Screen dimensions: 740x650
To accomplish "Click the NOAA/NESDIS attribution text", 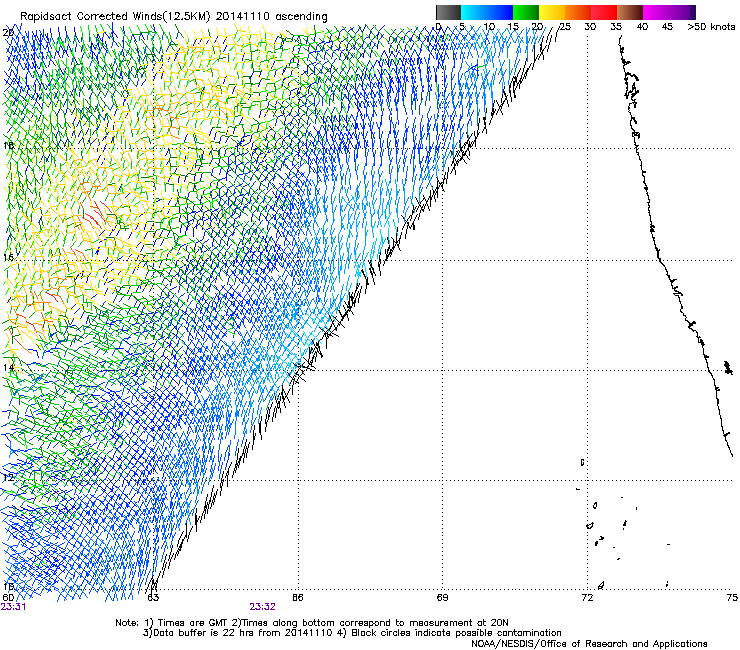I will coord(589,644).
